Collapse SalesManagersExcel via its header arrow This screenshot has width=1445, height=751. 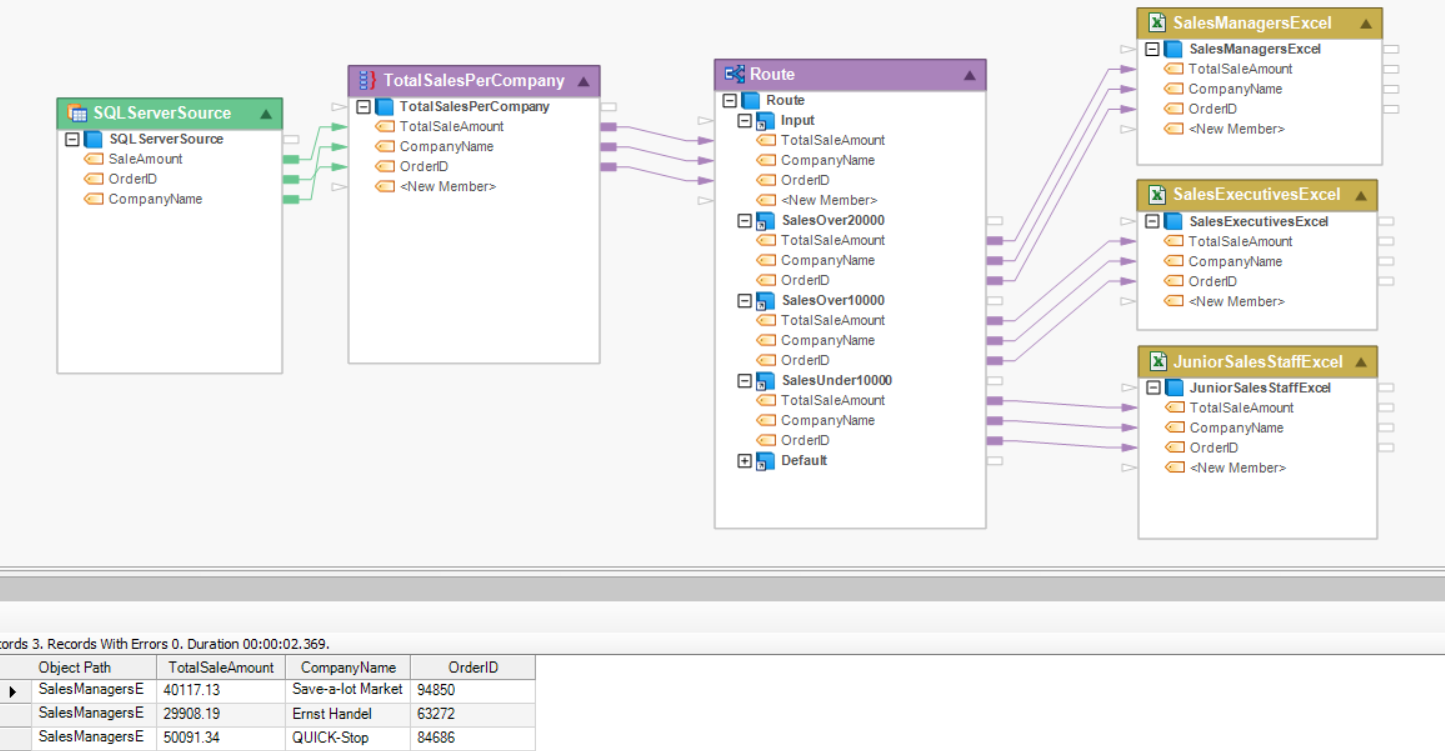tap(1365, 22)
